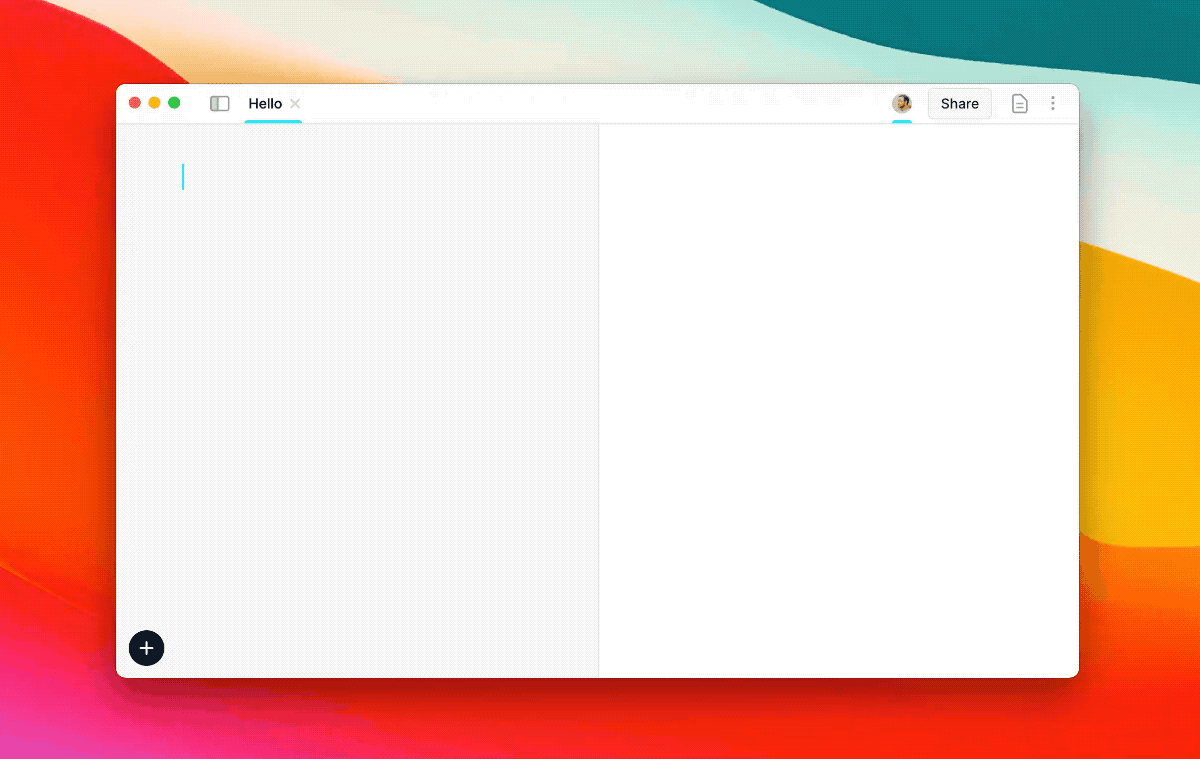Image resolution: width=1200 pixels, height=759 pixels.
Task: Open the user avatar profile
Action: 902,103
